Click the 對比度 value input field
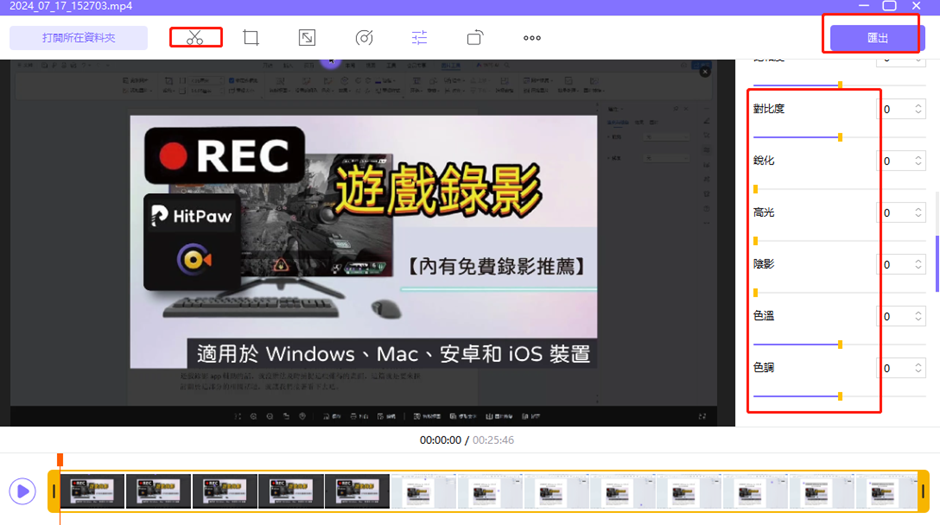 (895, 109)
